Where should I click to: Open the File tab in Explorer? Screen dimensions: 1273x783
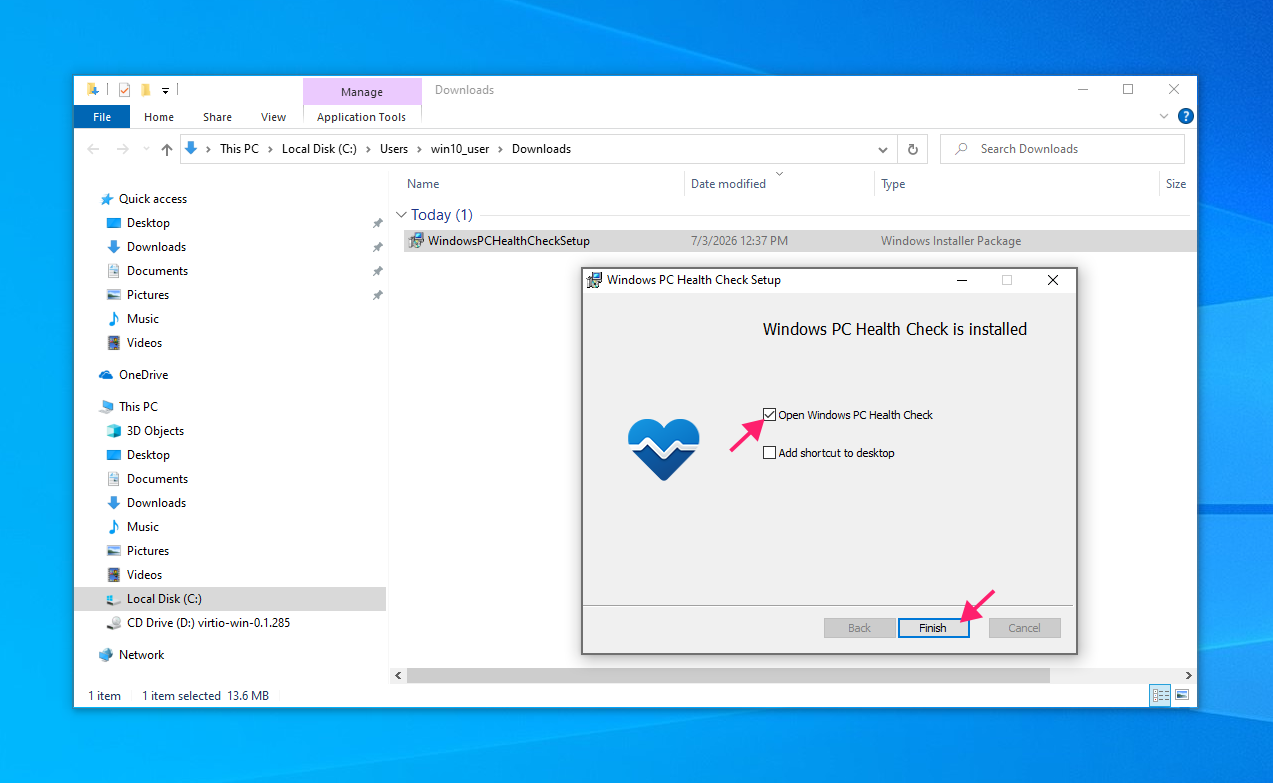(102, 117)
